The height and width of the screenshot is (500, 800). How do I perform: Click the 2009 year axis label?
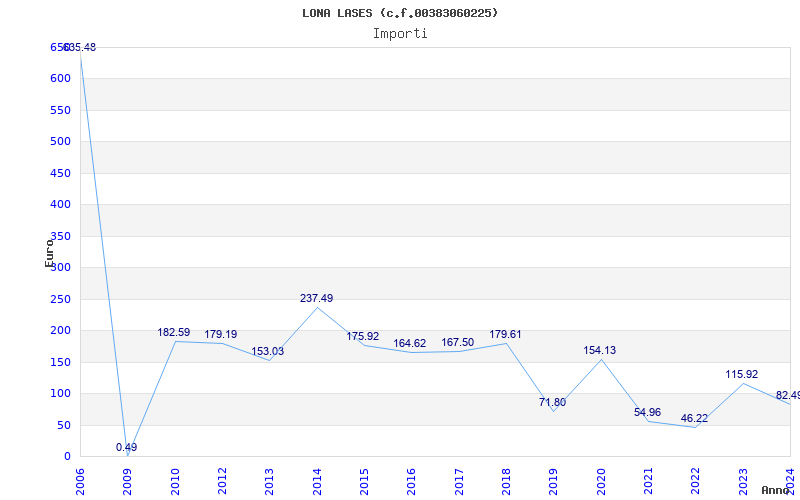coord(128,482)
